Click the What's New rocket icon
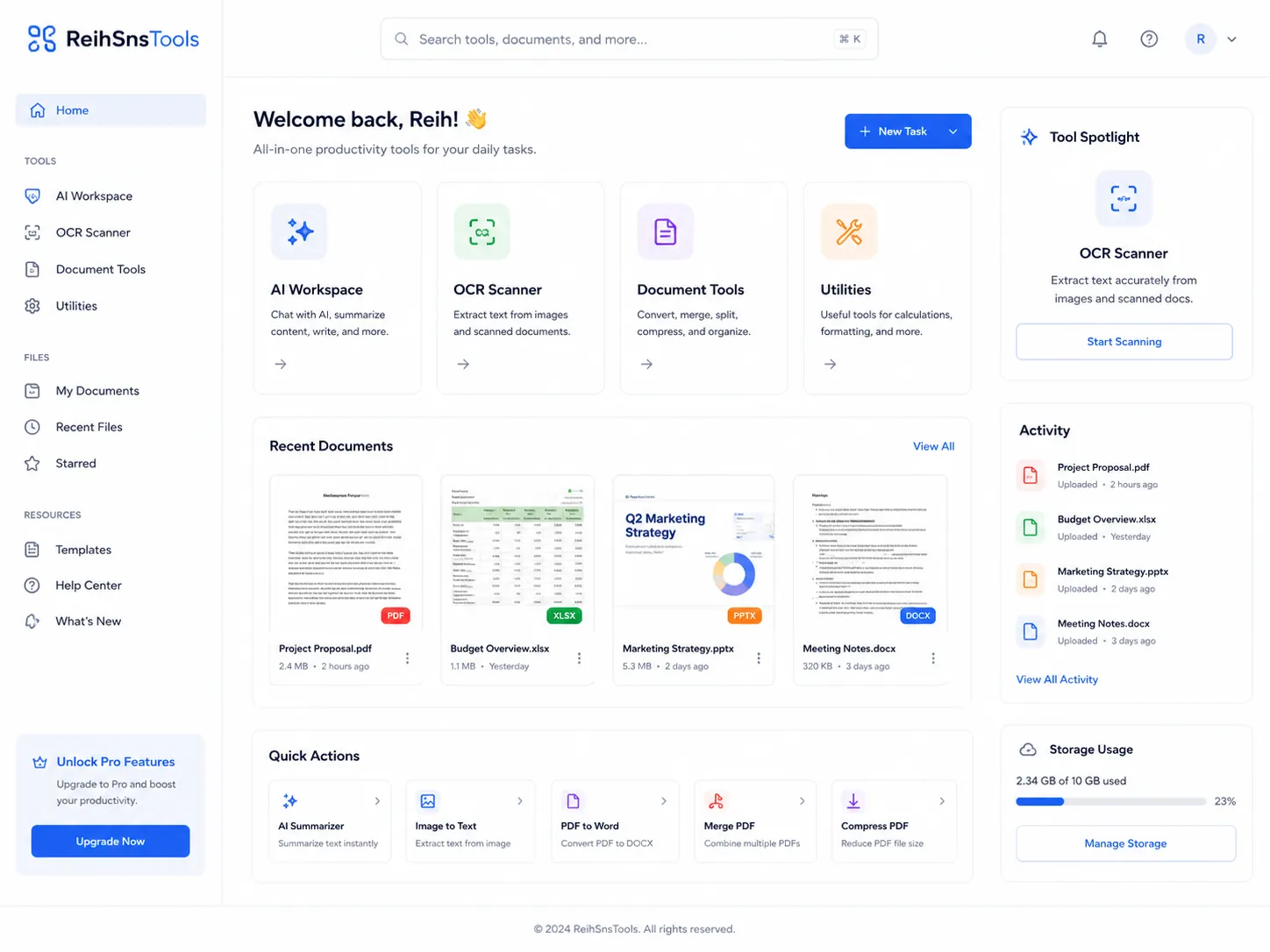The height and width of the screenshot is (952, 1270). coord(32,622)
